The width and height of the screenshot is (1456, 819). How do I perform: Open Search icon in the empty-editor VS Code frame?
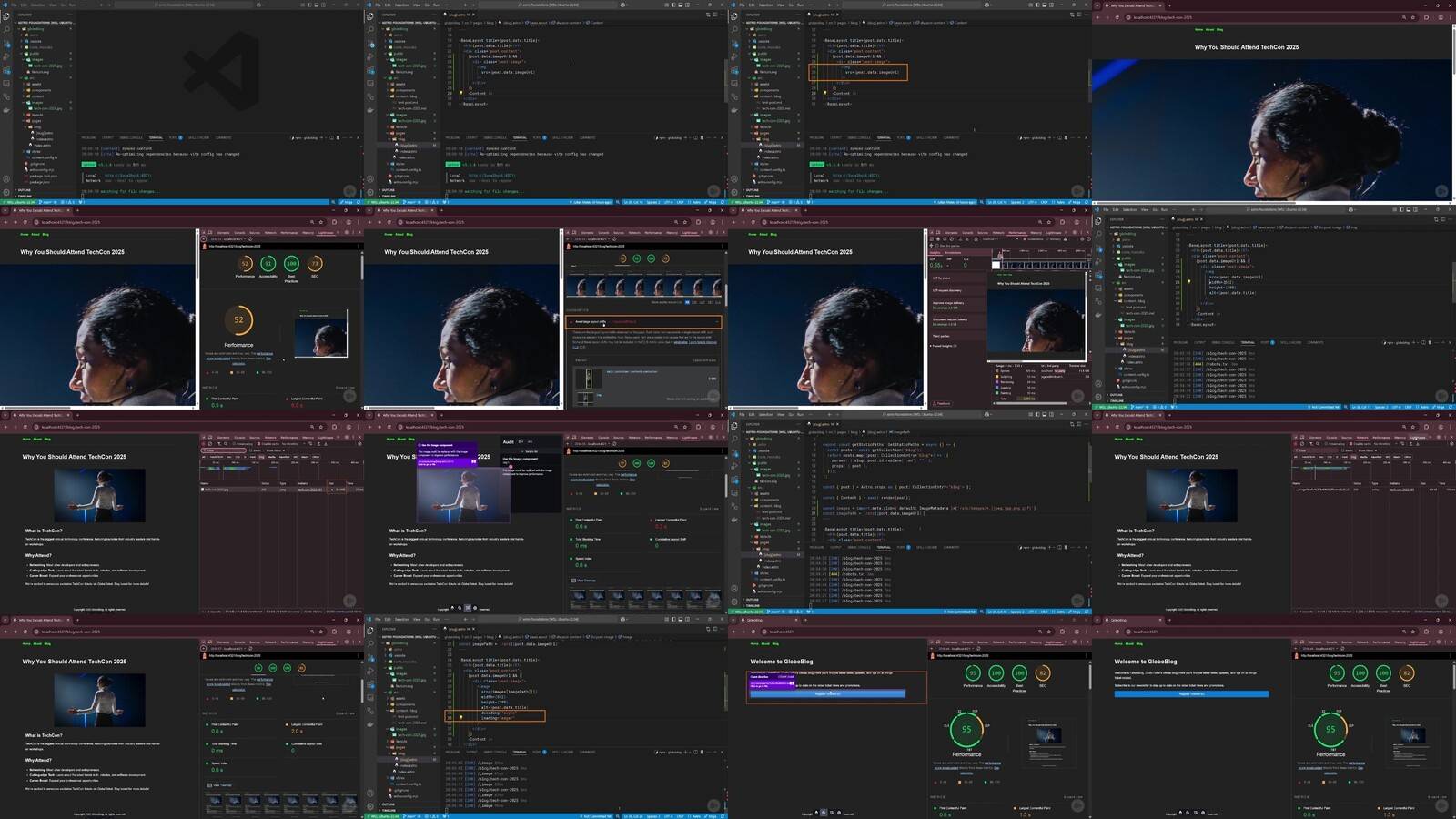(6, 29)
